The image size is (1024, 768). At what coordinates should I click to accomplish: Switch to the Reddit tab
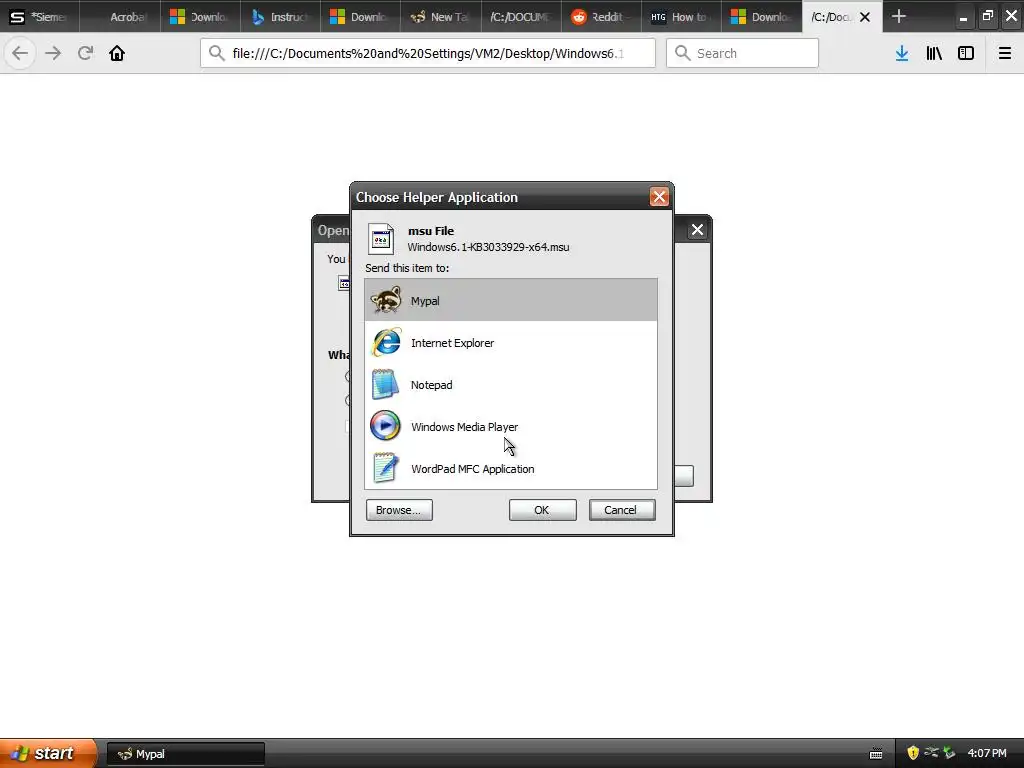pyautogui.click(x=601, y=16)
